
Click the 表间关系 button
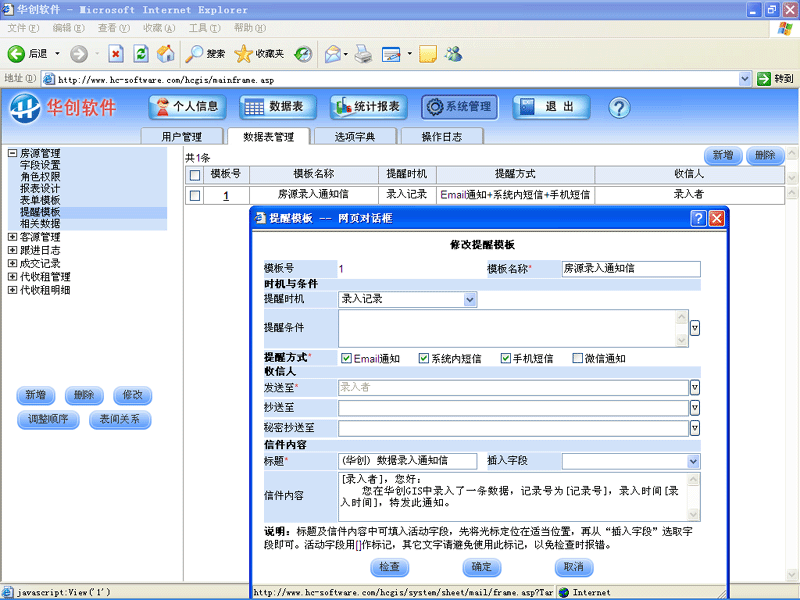[x=120, y=419]
